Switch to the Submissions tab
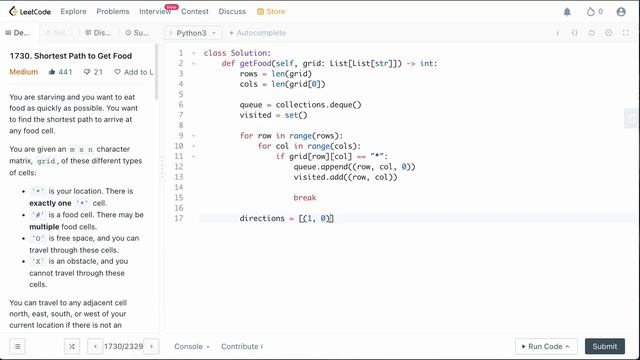 click(x=137, y=33)
